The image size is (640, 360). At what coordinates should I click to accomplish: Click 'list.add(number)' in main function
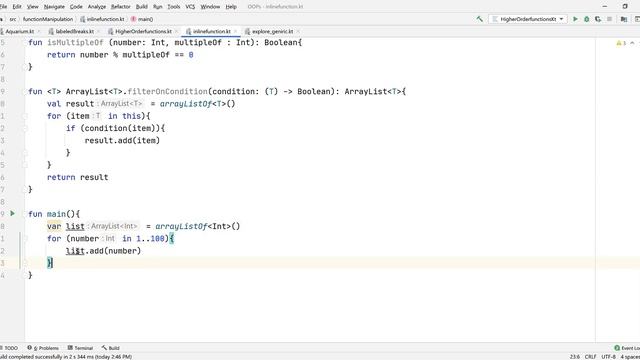103,251
